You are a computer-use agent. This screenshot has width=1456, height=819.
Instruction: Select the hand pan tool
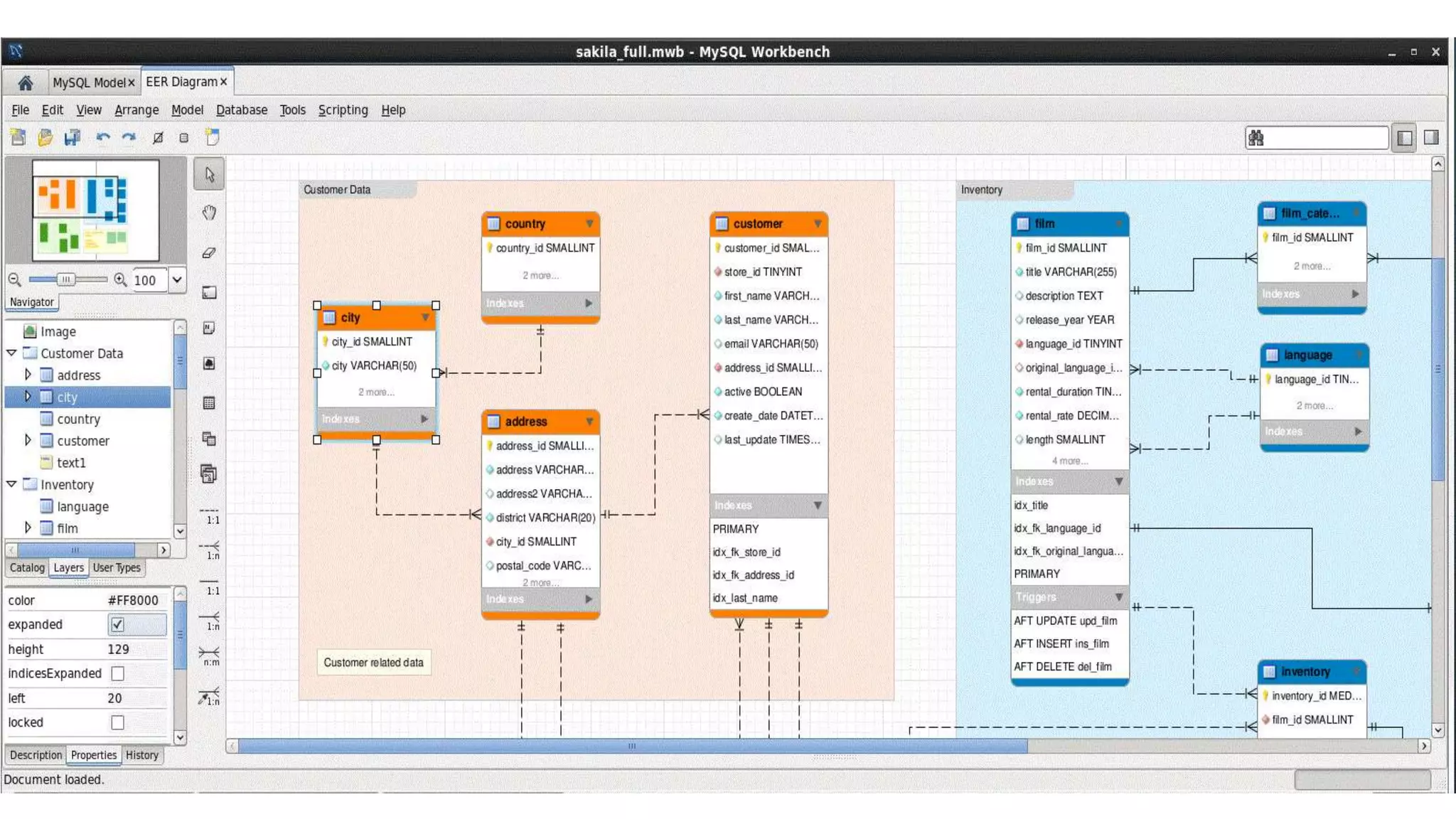[209, 213]
